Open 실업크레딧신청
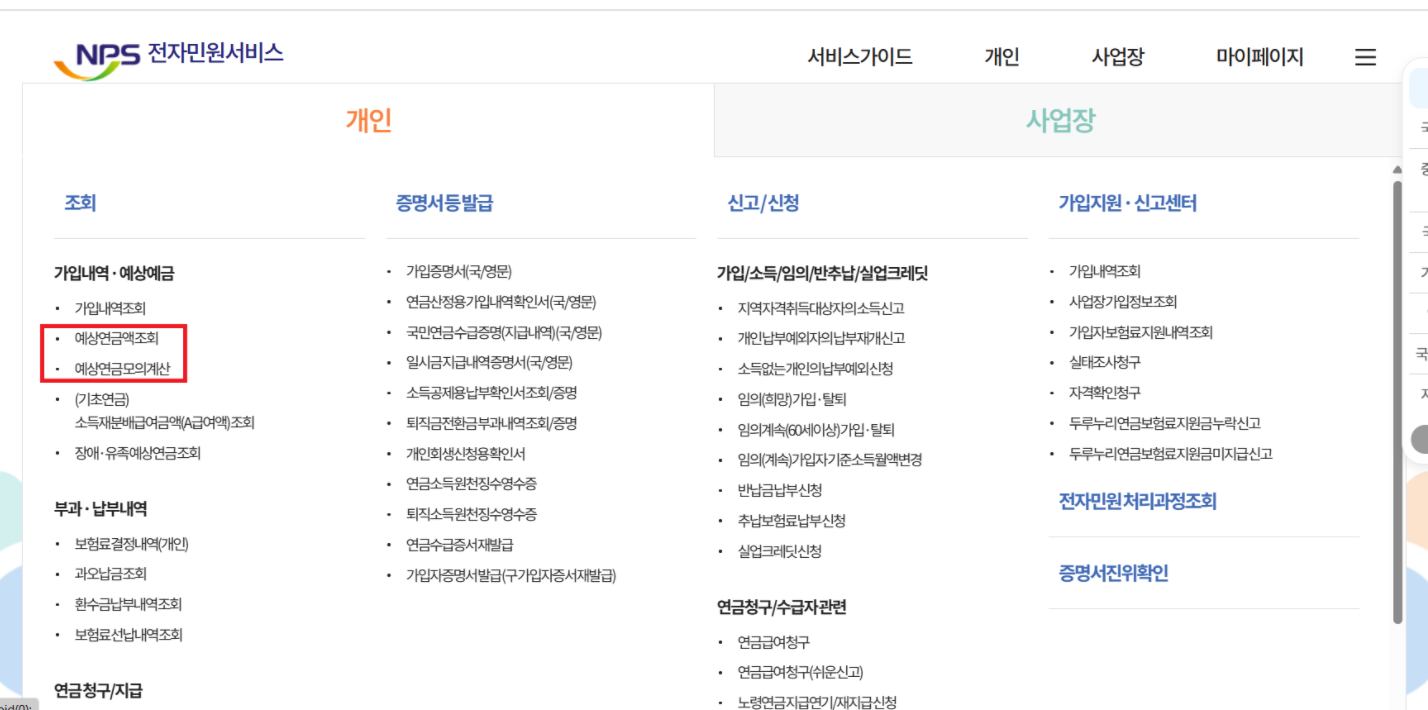 coord(779,551)
